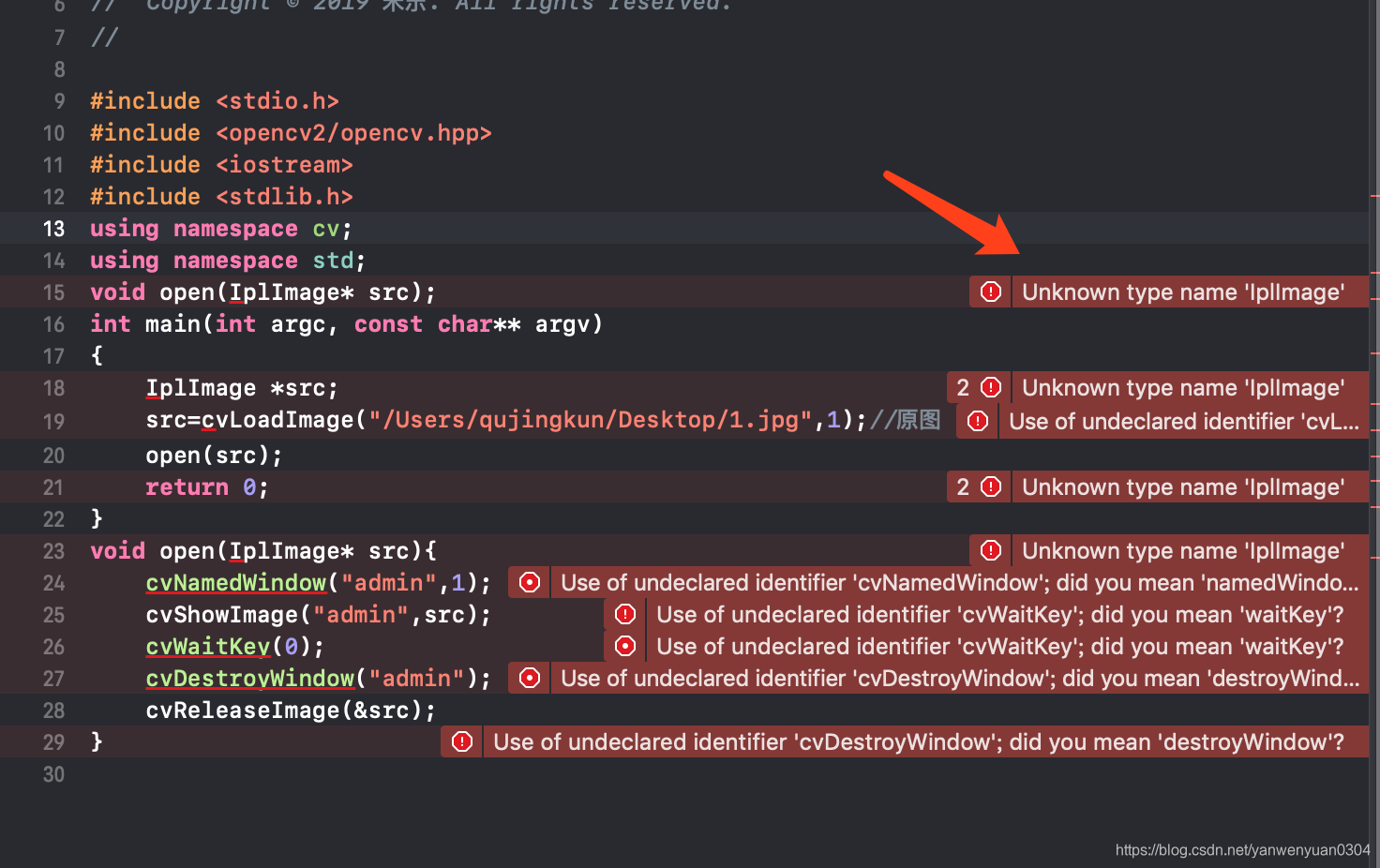Image resolution: width=1380 pixels, height=868 pixels.
Task: Click the <opencv2/opencv.hpp> include text
Action: click(x=353, y=133)
